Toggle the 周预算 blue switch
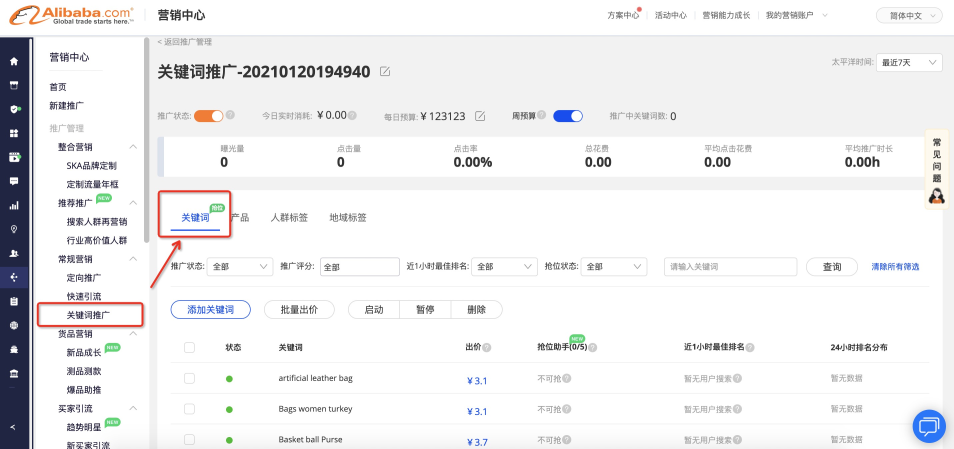This screenshot has width=954, height=449. [567, 116]
